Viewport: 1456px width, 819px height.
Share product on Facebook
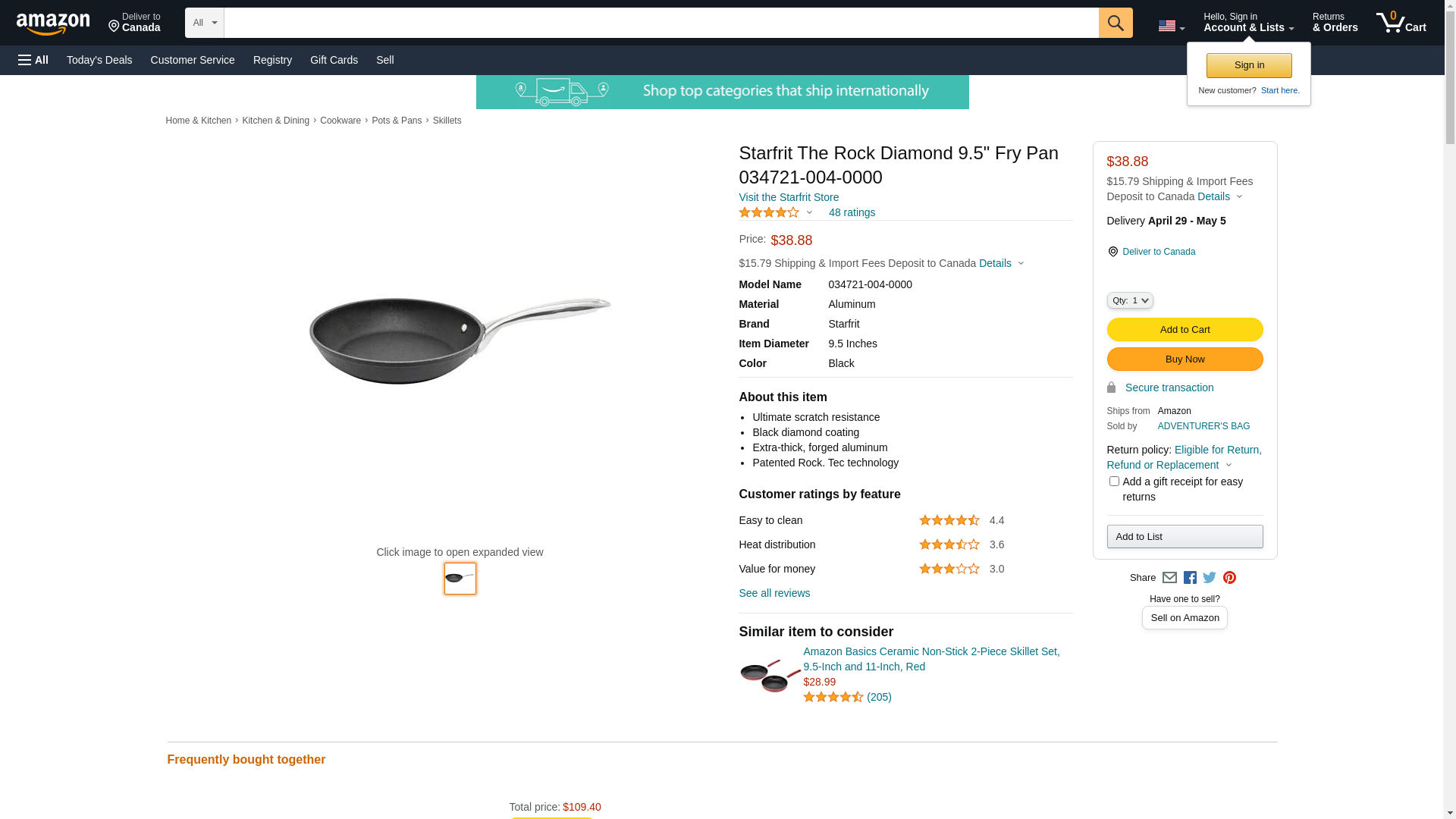coord(1190,578)
